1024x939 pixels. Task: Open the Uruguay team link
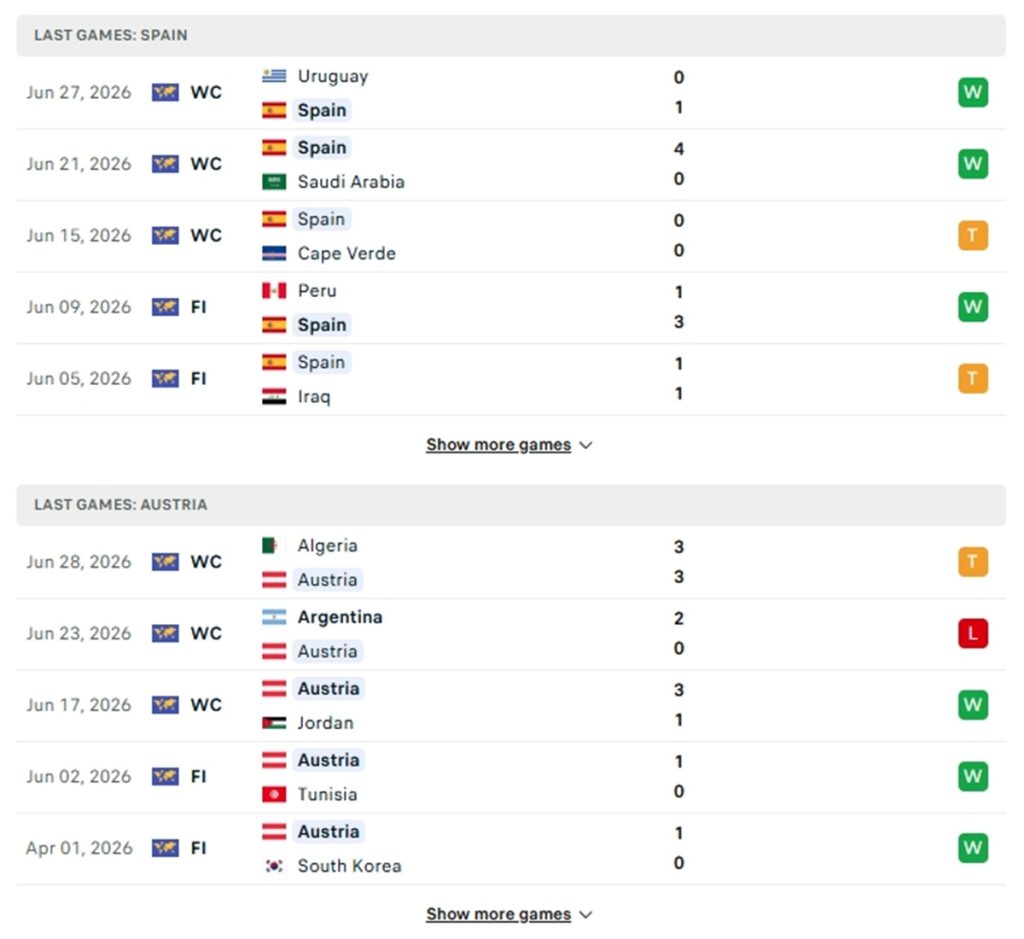click(x=332, y=76)
